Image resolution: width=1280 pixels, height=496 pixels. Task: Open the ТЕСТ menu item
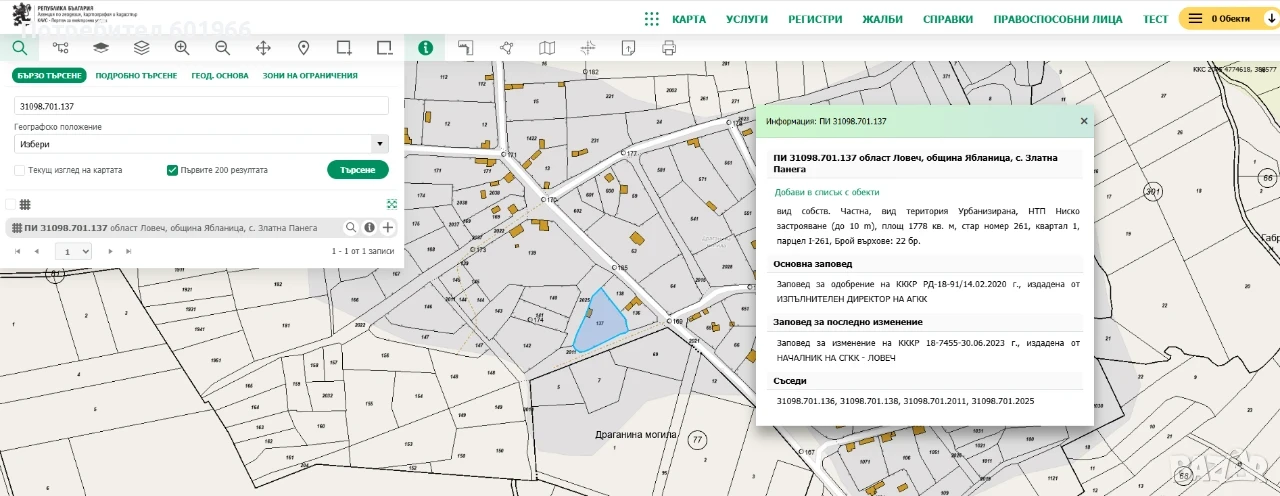1155,19
